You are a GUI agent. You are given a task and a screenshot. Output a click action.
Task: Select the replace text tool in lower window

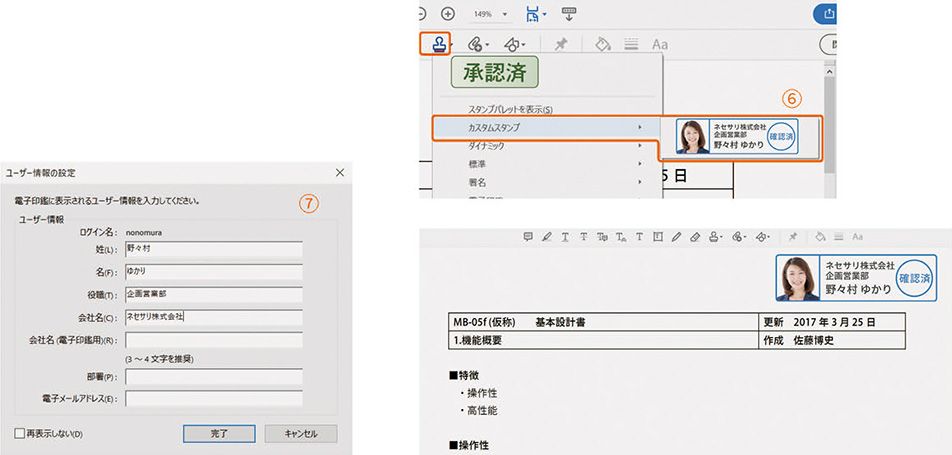click(x=602, y=237)
